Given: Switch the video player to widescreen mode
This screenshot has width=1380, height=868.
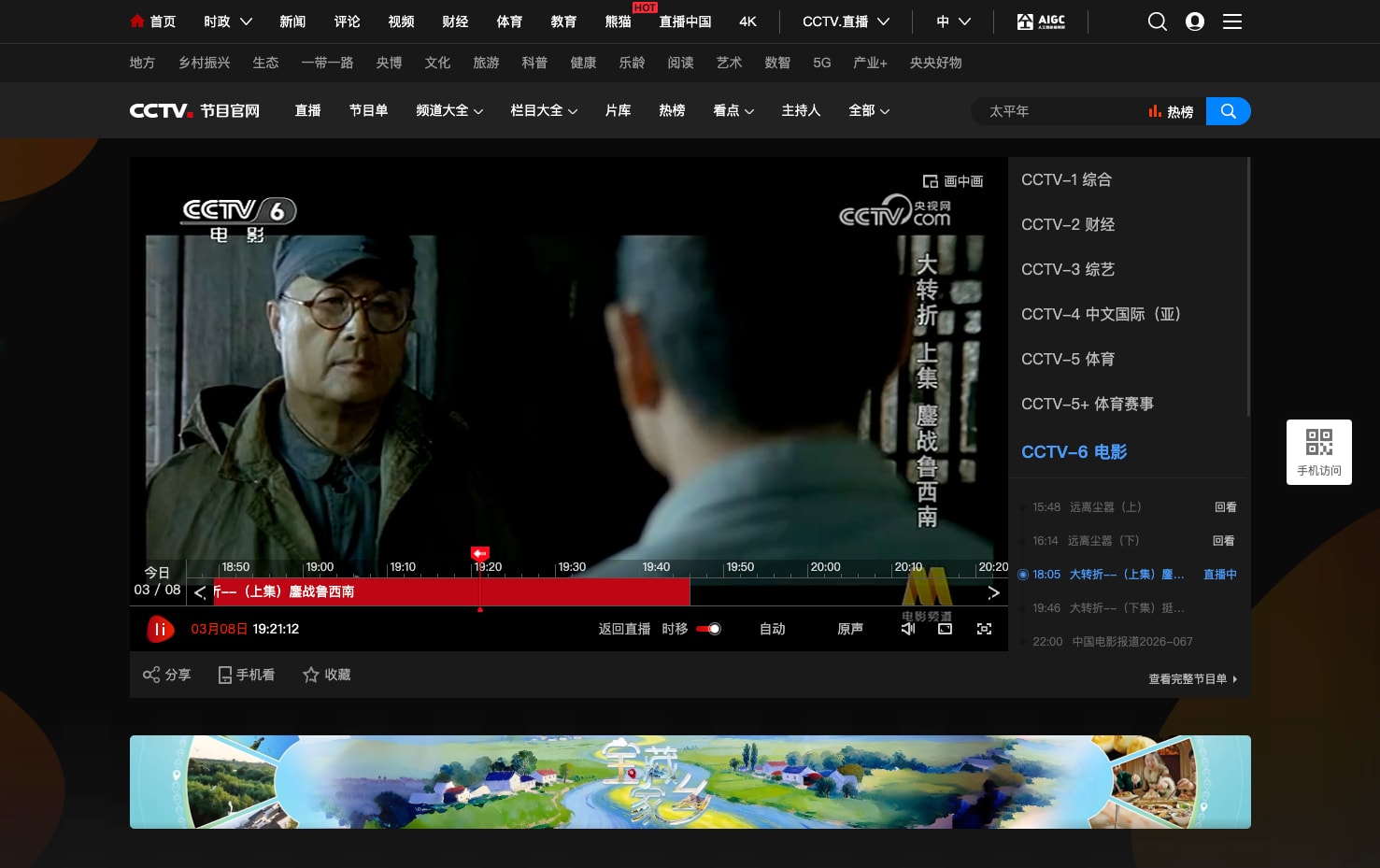Looking at the screenshot, I should point(946,629).
